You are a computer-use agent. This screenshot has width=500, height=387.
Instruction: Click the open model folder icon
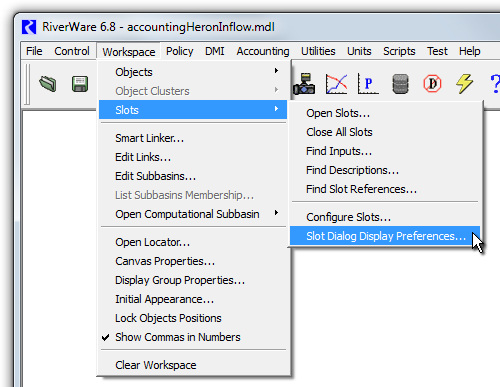[48, 83]
